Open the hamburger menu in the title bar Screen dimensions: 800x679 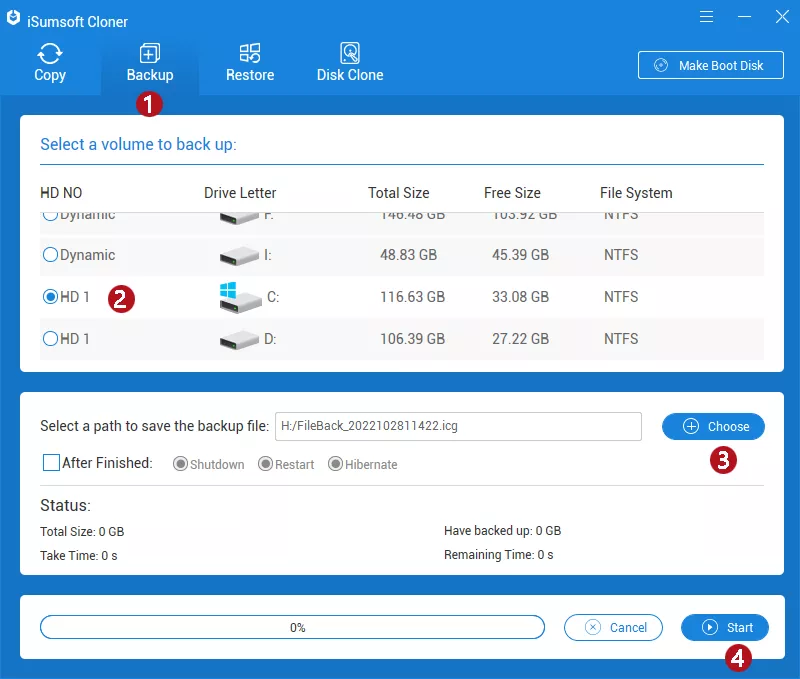[x=707, y=17]
